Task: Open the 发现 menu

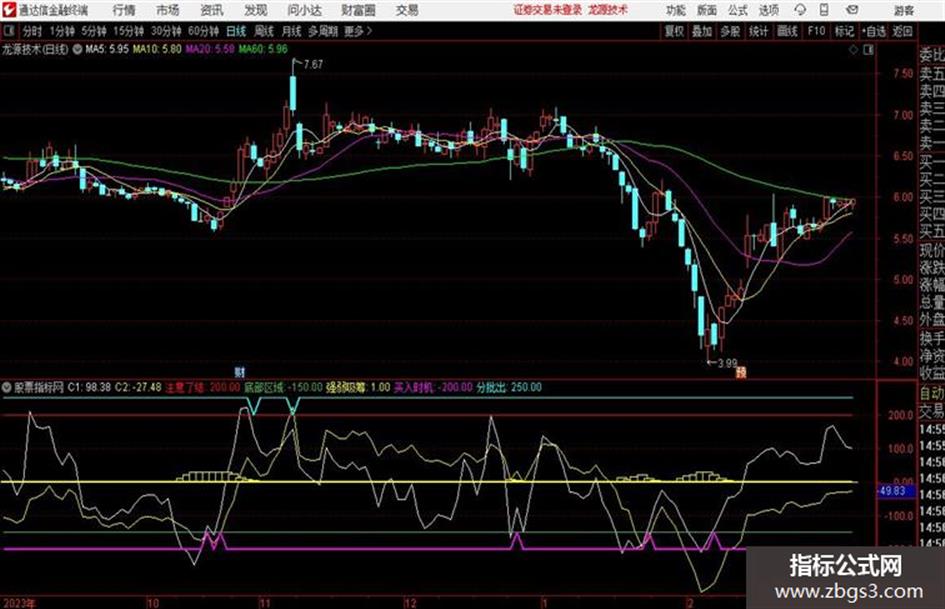Action: coord(256,10)
